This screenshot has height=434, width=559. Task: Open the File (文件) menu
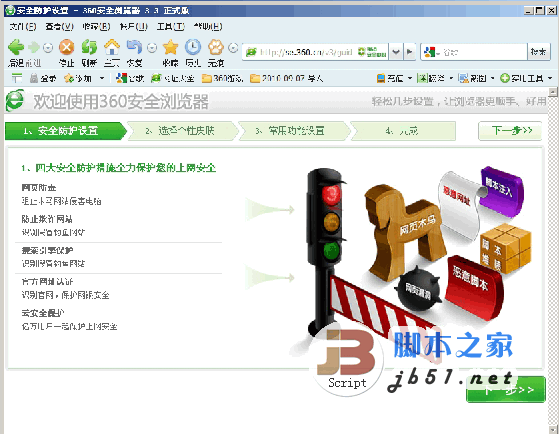point(23,26)
